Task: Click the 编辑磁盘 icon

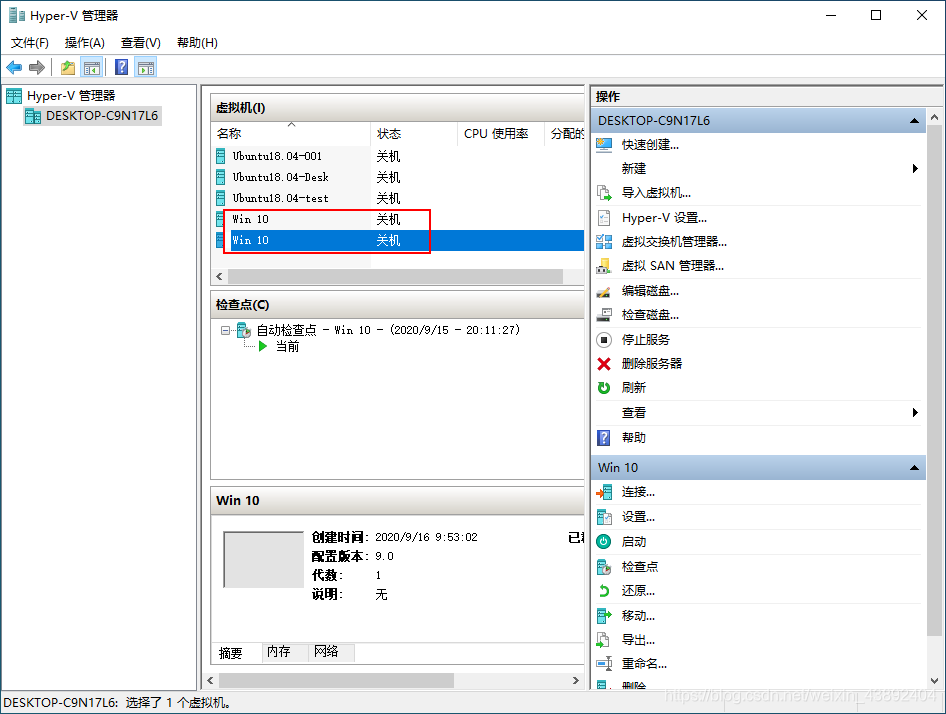Action: [604, 292]
